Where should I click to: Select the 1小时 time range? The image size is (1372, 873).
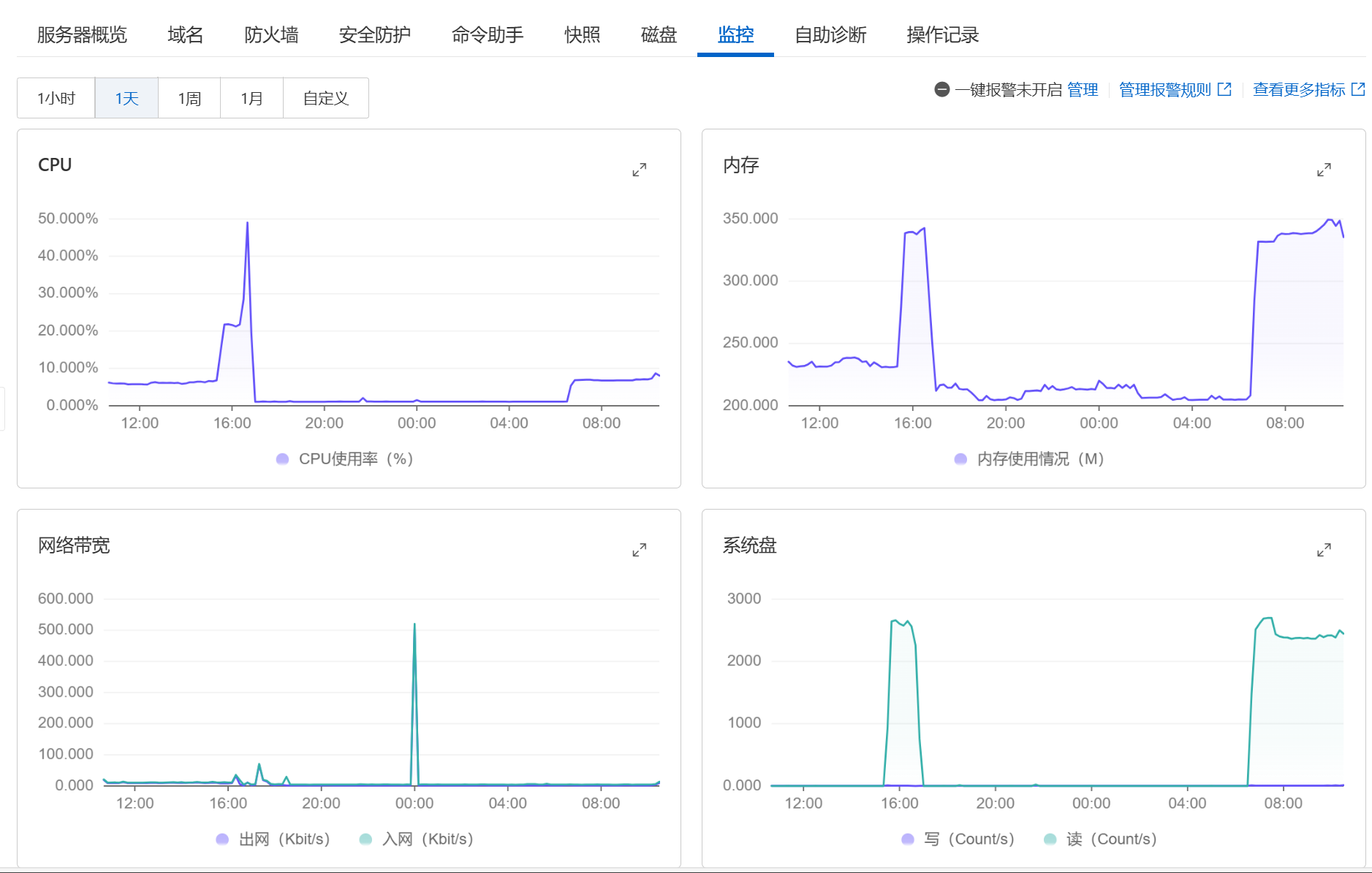tap(55, 97)
